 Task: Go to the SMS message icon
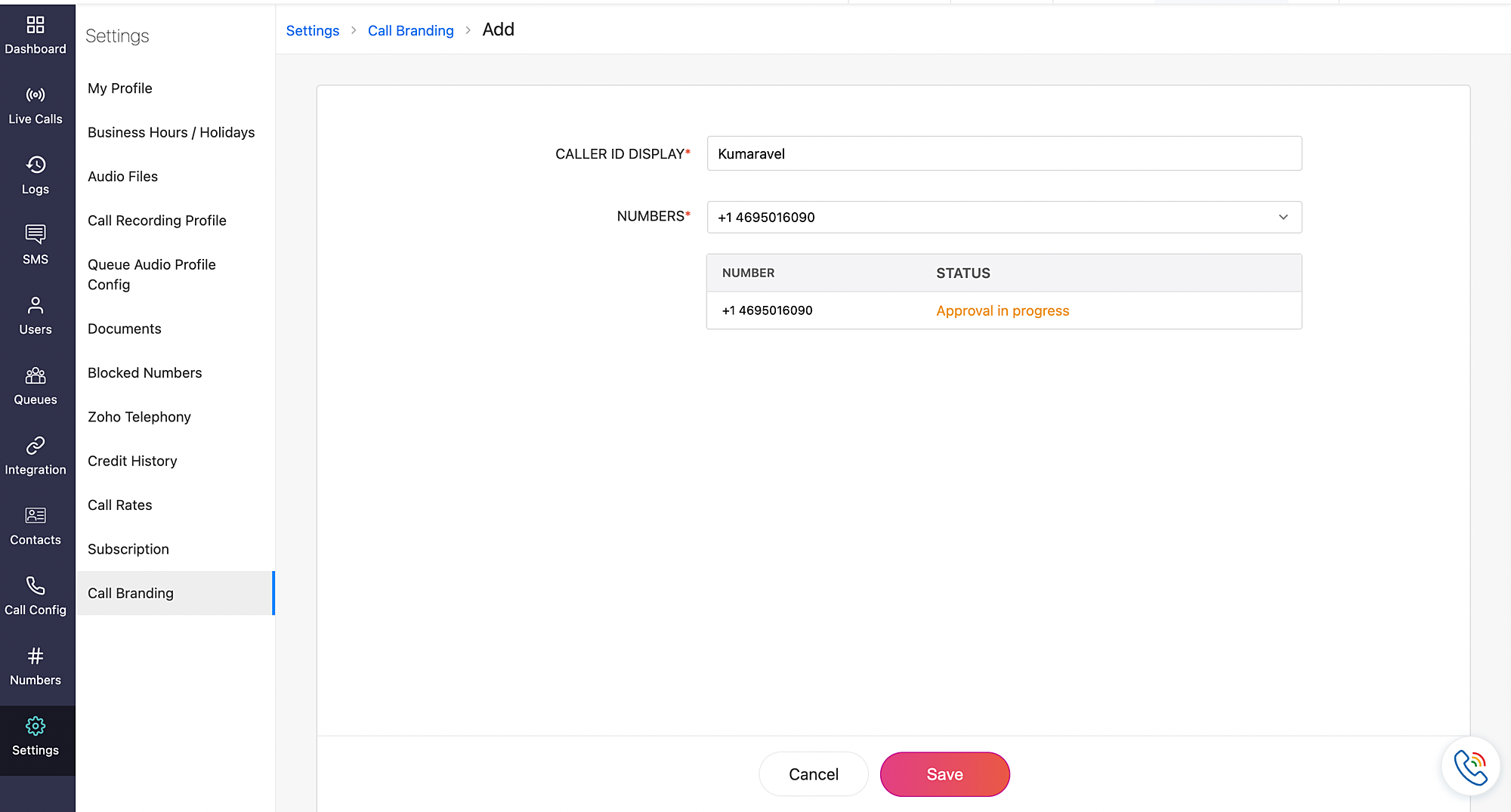point(36,234)
